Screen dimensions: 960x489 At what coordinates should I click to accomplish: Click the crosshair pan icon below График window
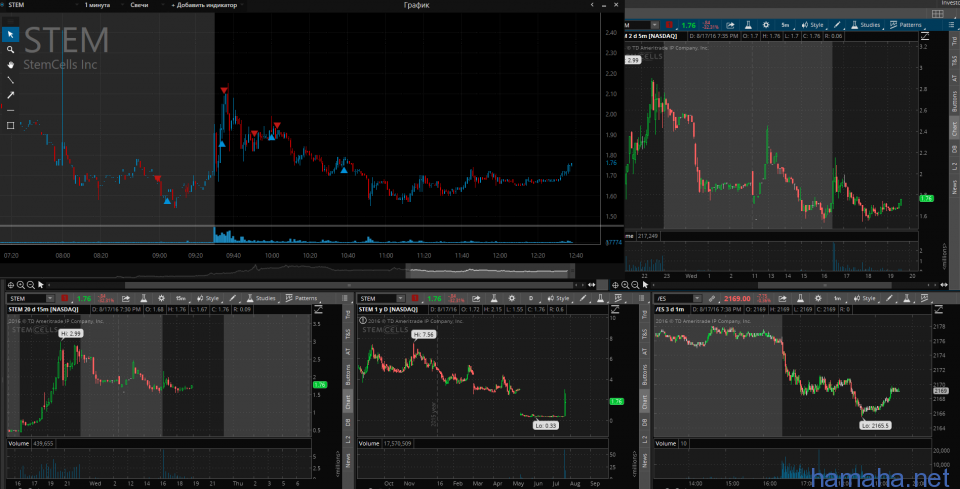[x=10, y=285]
